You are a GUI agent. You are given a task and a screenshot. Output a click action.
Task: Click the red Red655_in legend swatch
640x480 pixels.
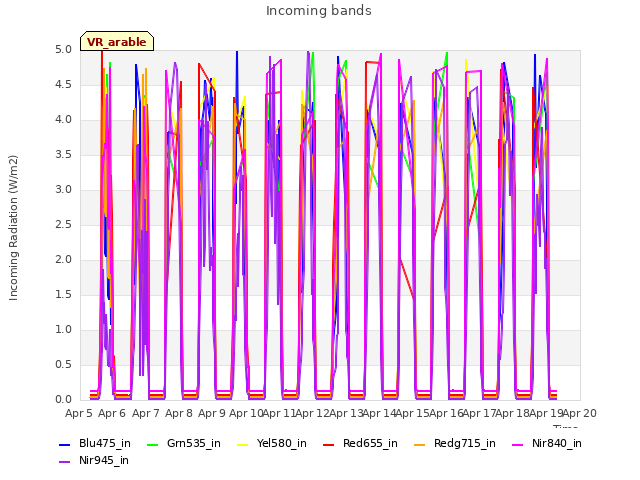pyautogui.click(x=328, y=444)
